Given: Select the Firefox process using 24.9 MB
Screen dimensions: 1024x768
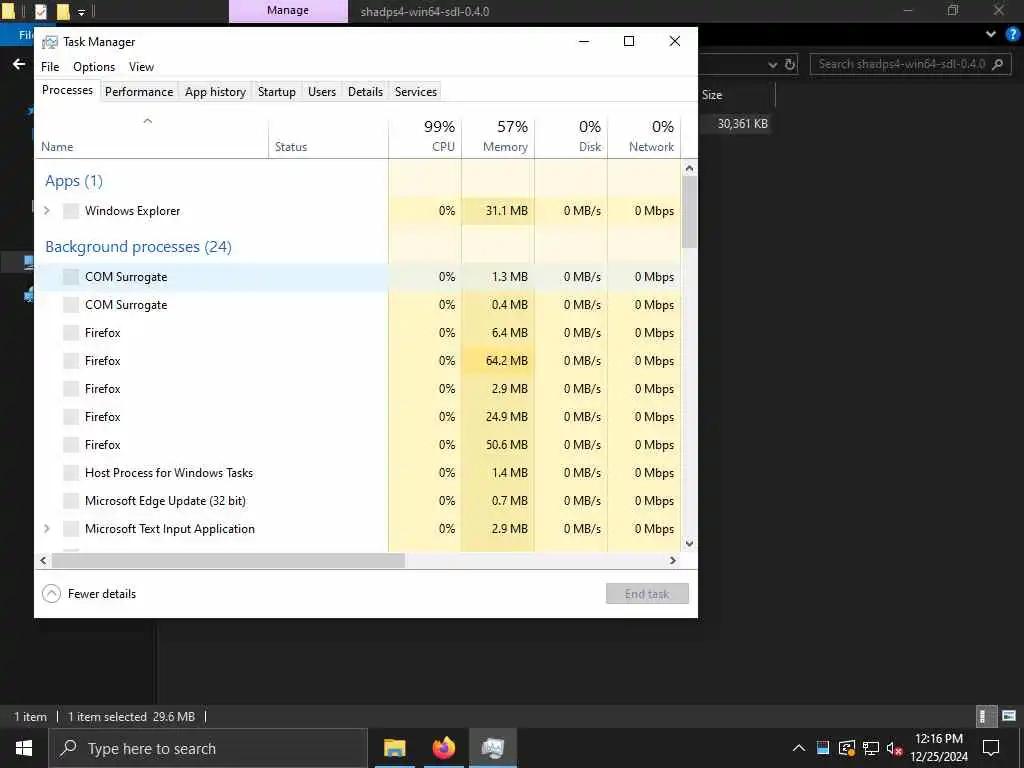Looking at the screenshot, I should 358,417.
